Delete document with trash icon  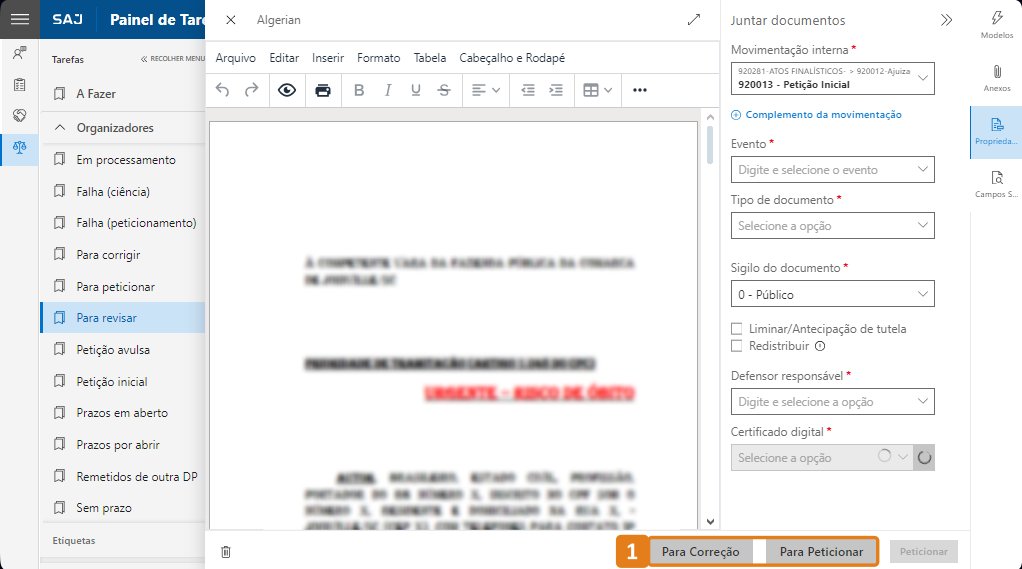[x=226, y=552]
